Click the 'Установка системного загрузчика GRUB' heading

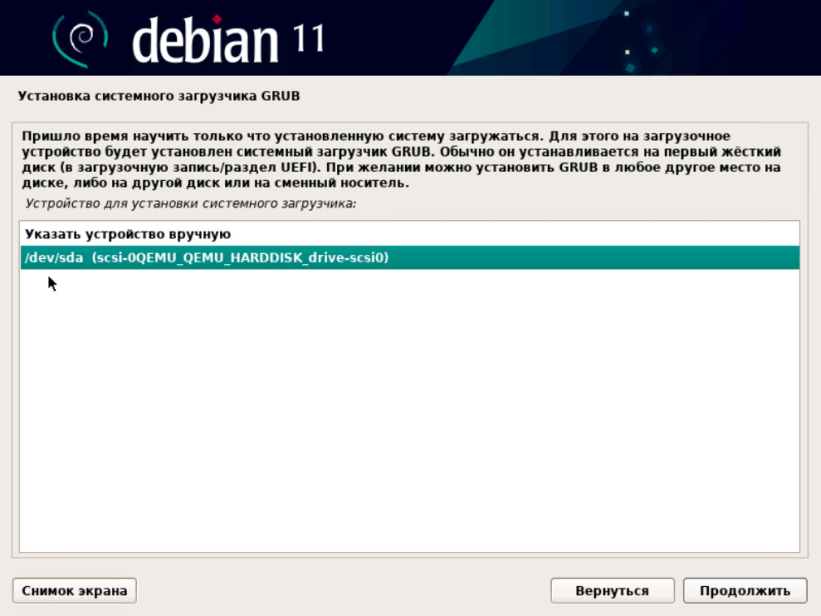[159, 96]
